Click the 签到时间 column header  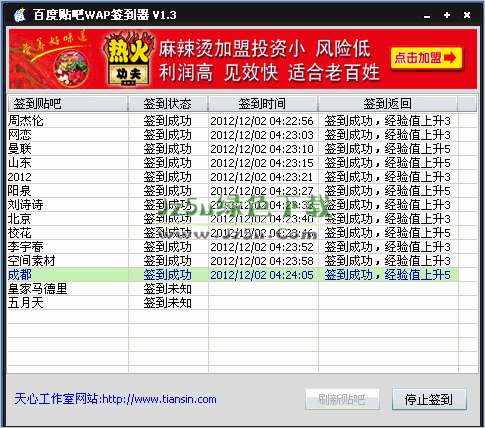[263, 104]
